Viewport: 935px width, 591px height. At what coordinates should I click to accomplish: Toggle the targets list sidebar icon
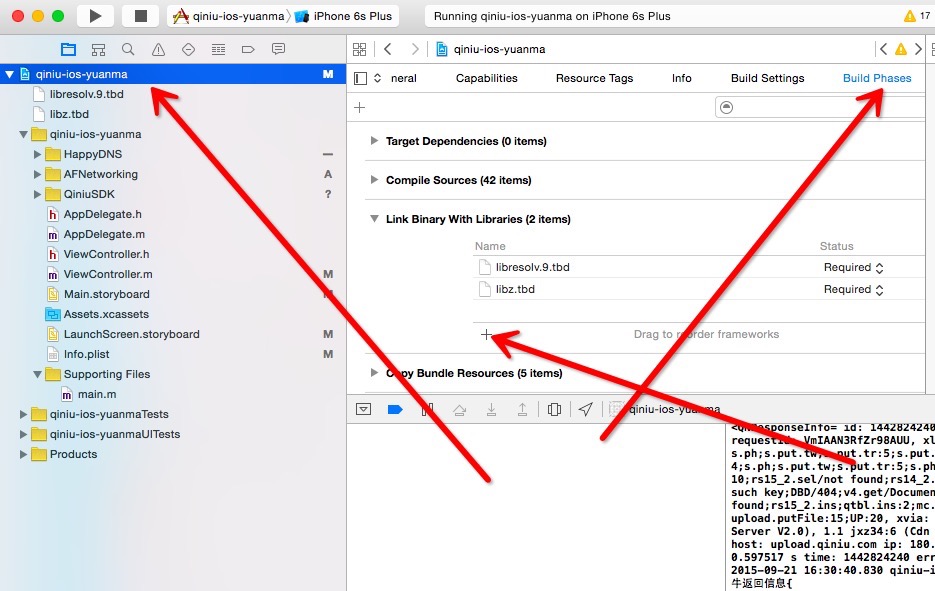[360, 78]
